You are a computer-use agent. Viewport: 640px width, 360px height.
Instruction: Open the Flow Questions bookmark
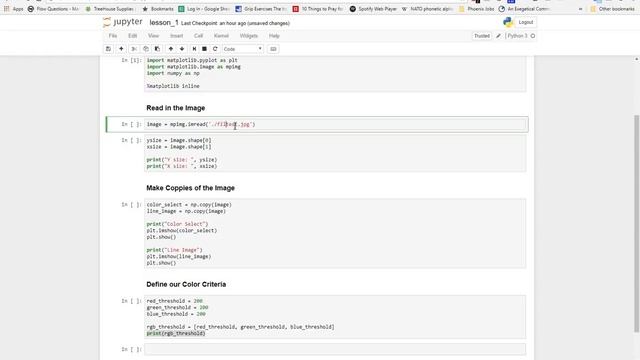coord(53,9)
